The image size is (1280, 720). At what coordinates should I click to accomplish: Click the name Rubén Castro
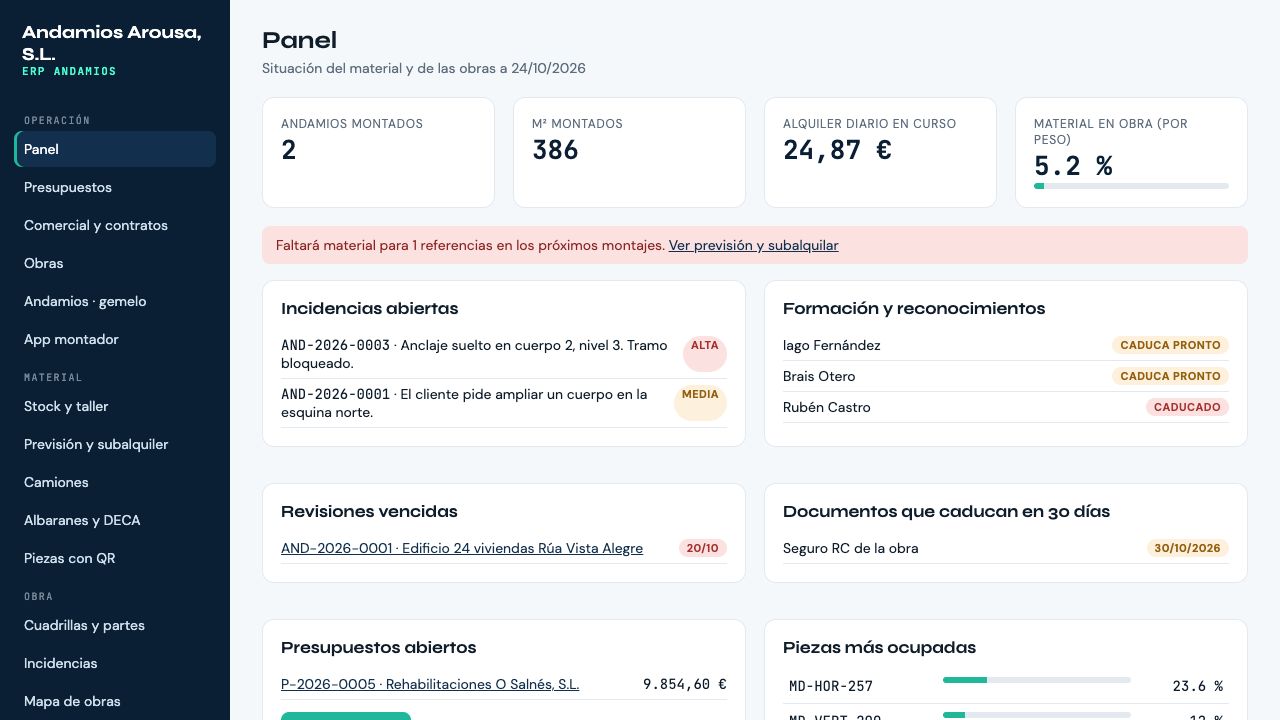(x=827, y=407)
